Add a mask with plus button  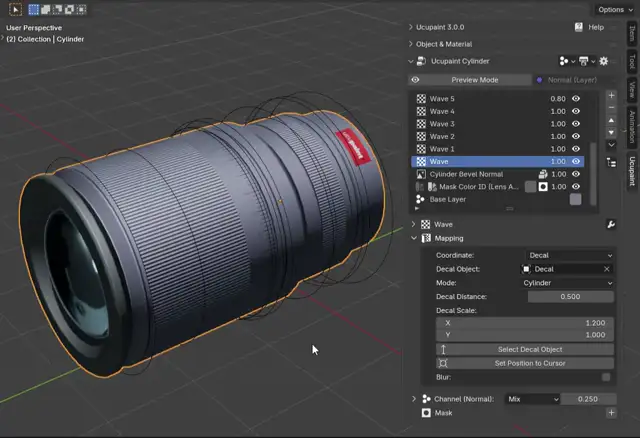(x=611, y=413)
